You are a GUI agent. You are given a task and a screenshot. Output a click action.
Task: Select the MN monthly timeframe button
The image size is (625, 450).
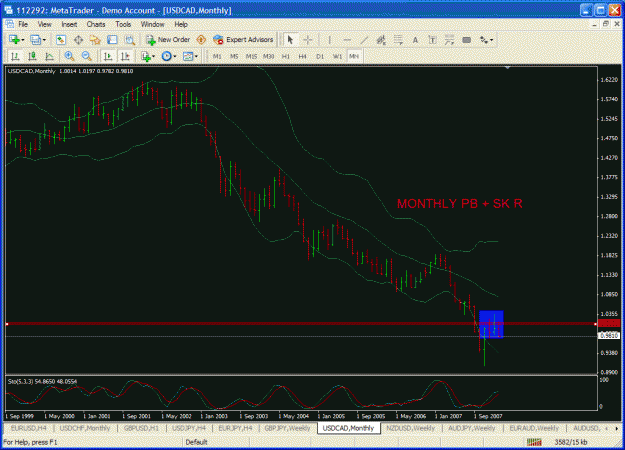point(354,56)
